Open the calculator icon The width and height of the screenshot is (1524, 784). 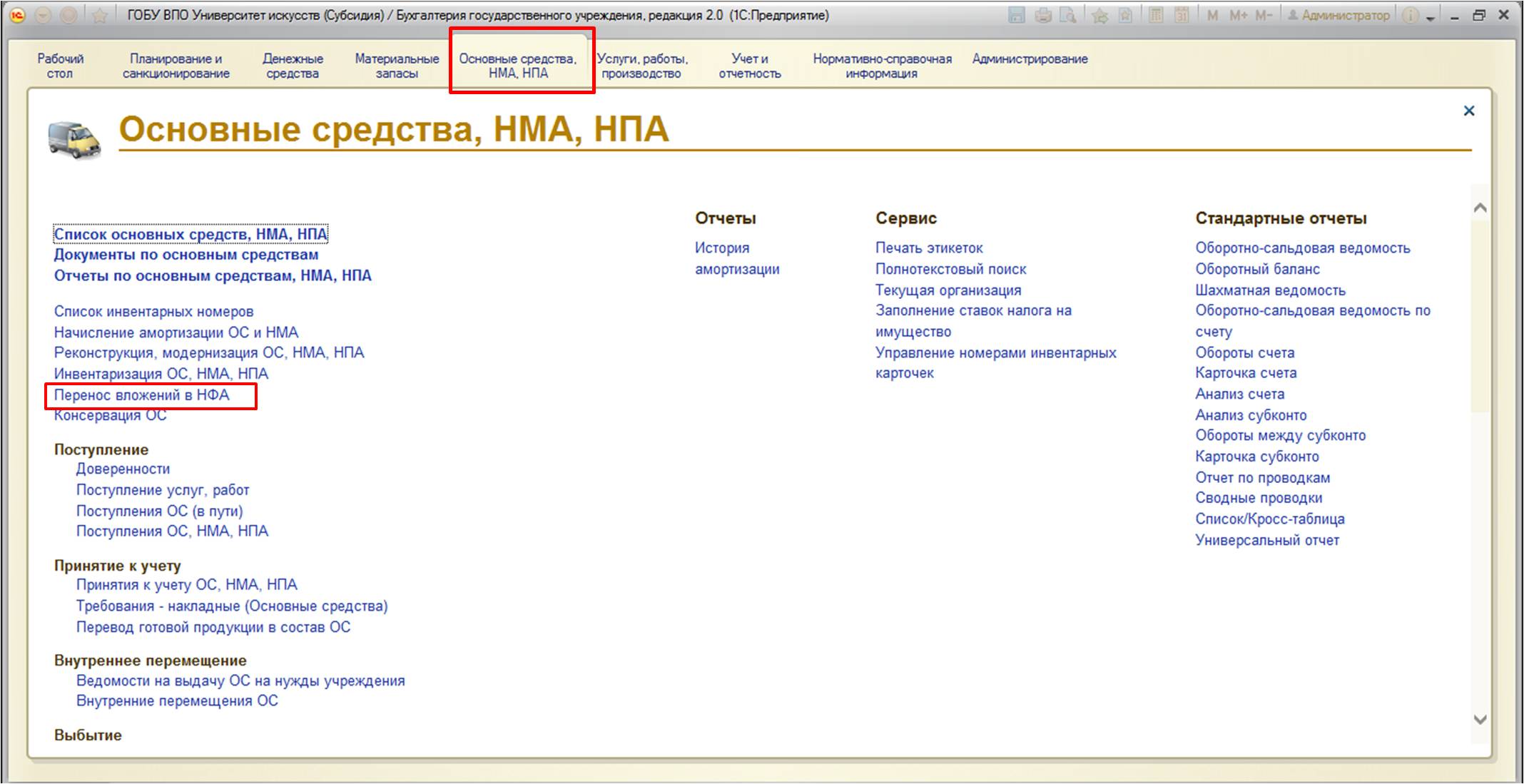point(1156,15)
